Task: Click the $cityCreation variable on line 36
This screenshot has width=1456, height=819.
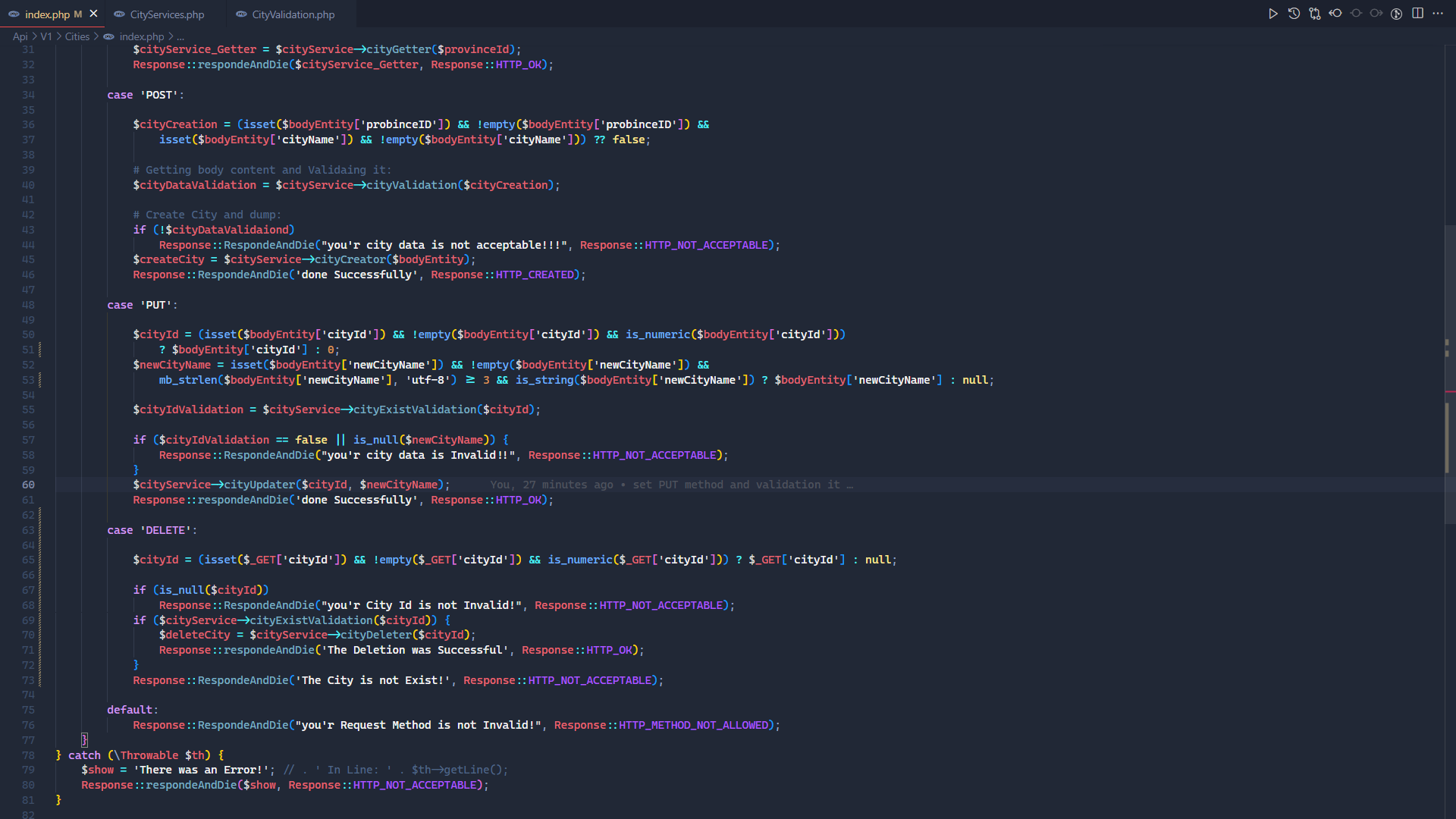Action: click(x=175, y=124)
